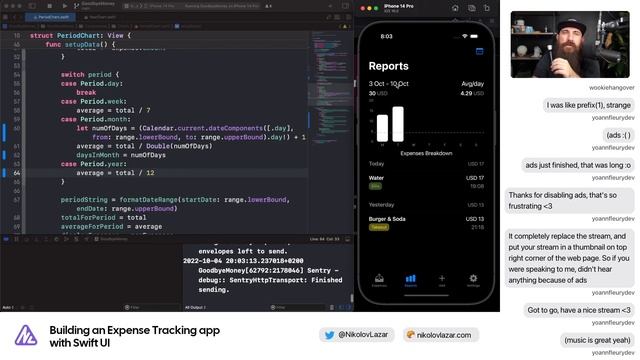Tap the Add plus tab icon
Viewport: 640px width, 360px height.
coord(442,280)
